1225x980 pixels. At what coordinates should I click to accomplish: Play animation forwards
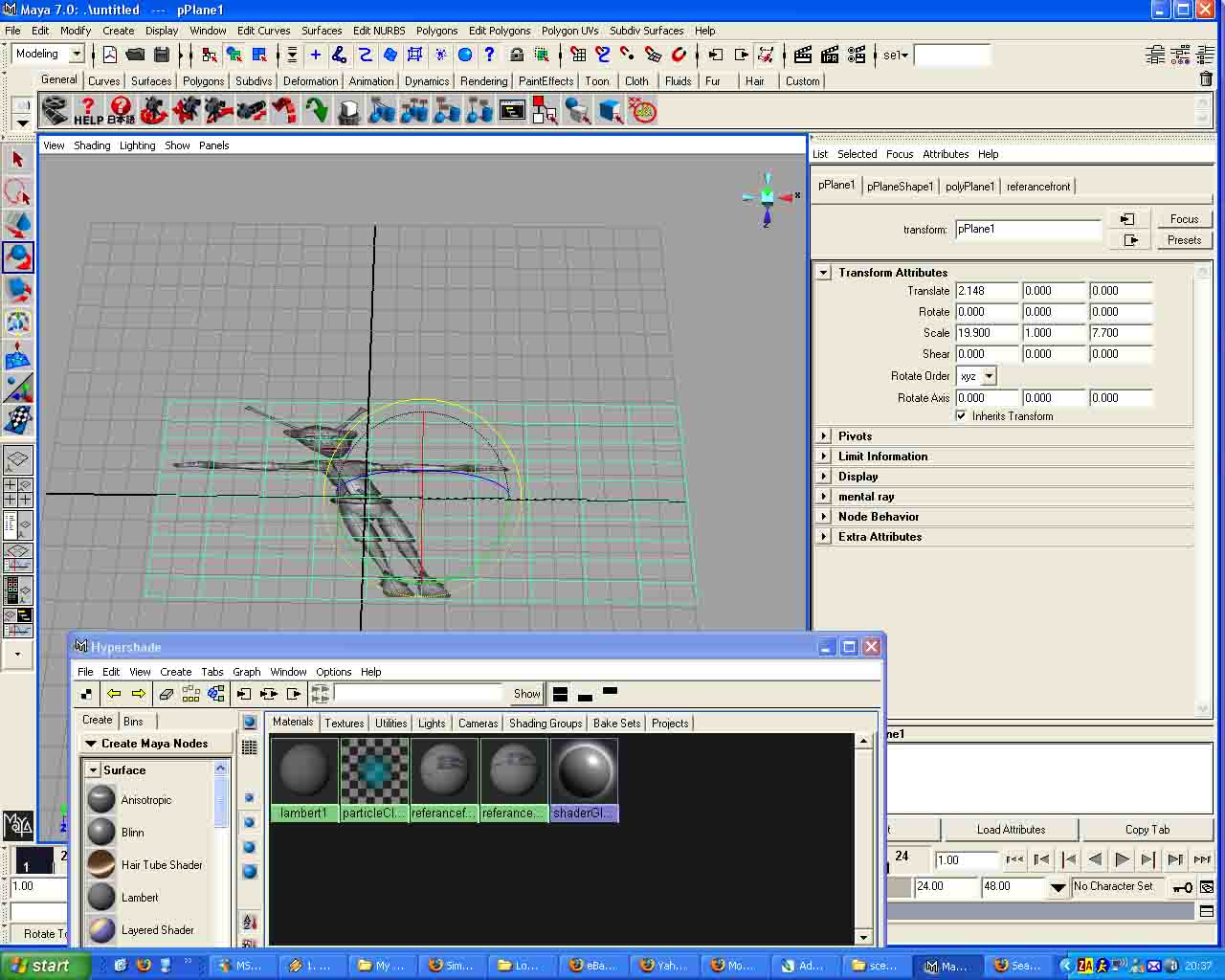tap(1122, 859)
